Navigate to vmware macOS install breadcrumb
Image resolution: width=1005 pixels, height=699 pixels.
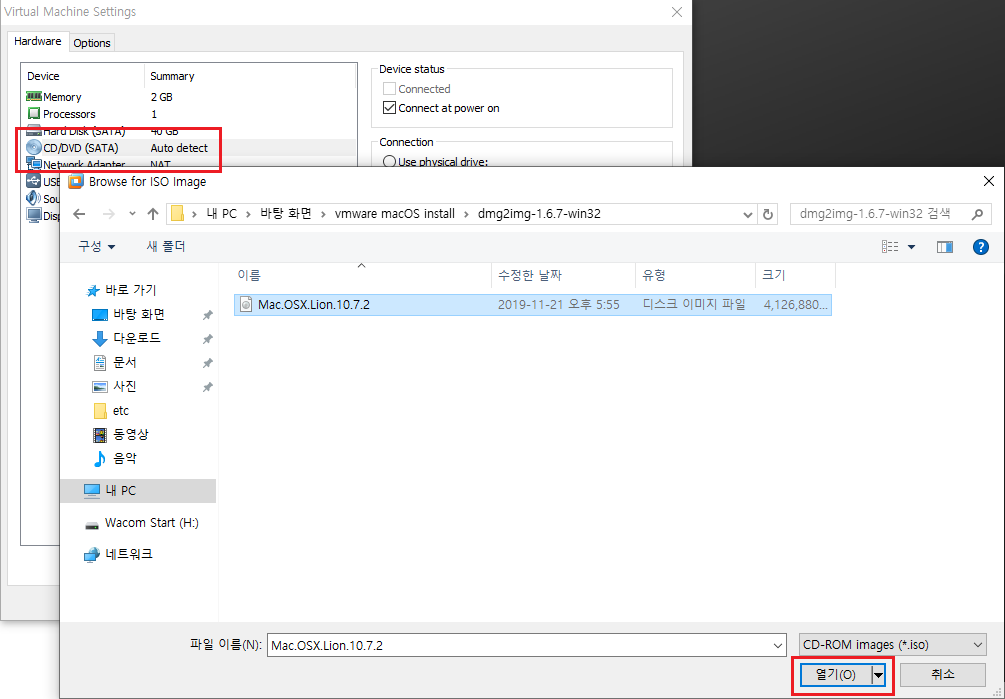(395, 214)
